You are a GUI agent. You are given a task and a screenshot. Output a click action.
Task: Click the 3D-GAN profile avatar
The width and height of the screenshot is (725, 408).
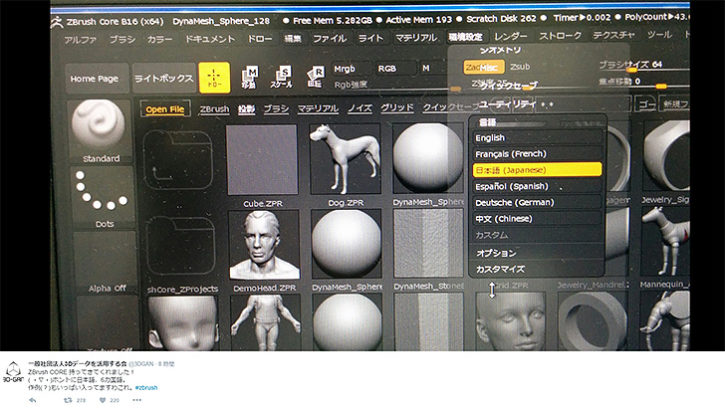[x=13, y=372]
